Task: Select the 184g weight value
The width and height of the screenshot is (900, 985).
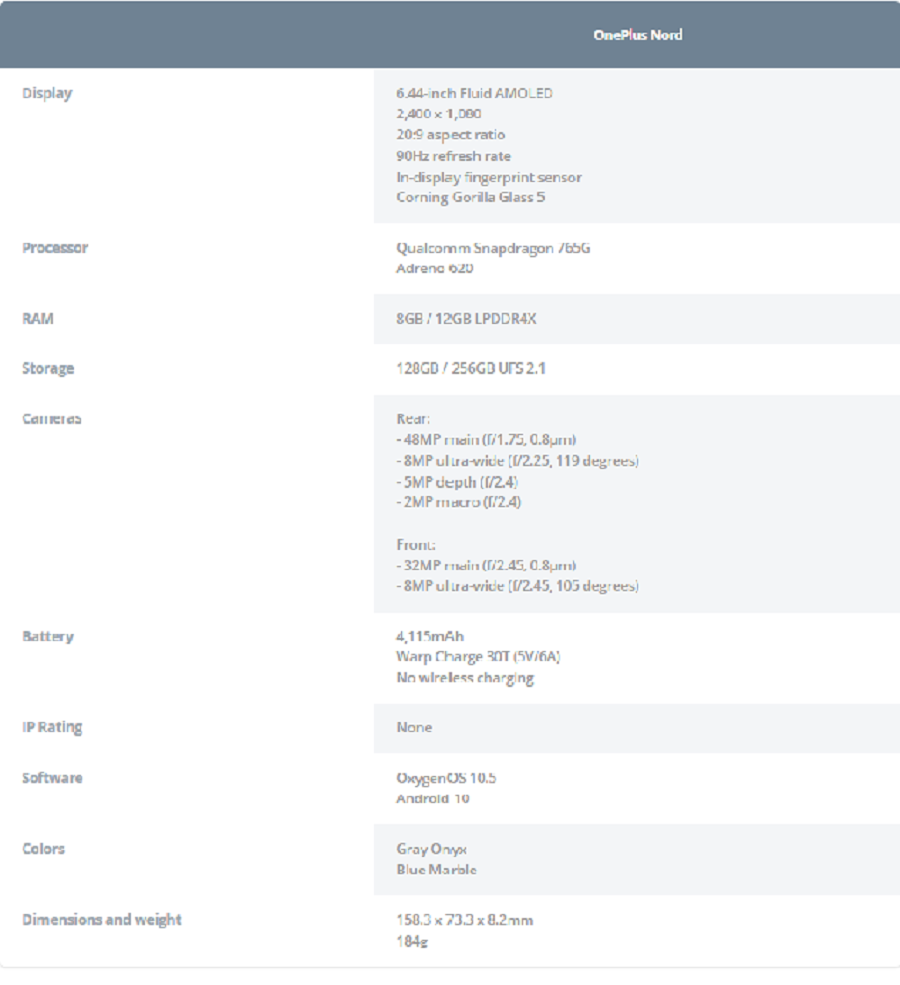Action: click(x=412, y=941)
